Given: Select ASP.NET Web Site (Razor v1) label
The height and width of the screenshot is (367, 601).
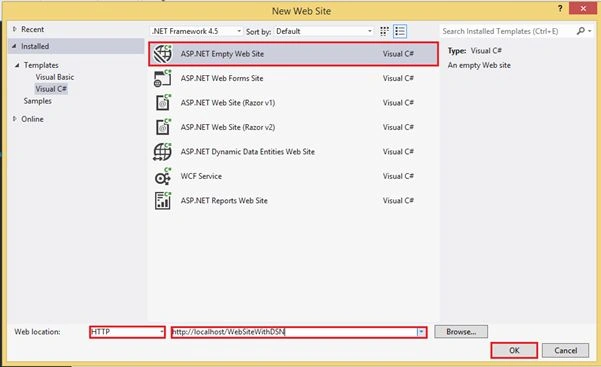Looking at the screenshot, I should click(228, 103).
